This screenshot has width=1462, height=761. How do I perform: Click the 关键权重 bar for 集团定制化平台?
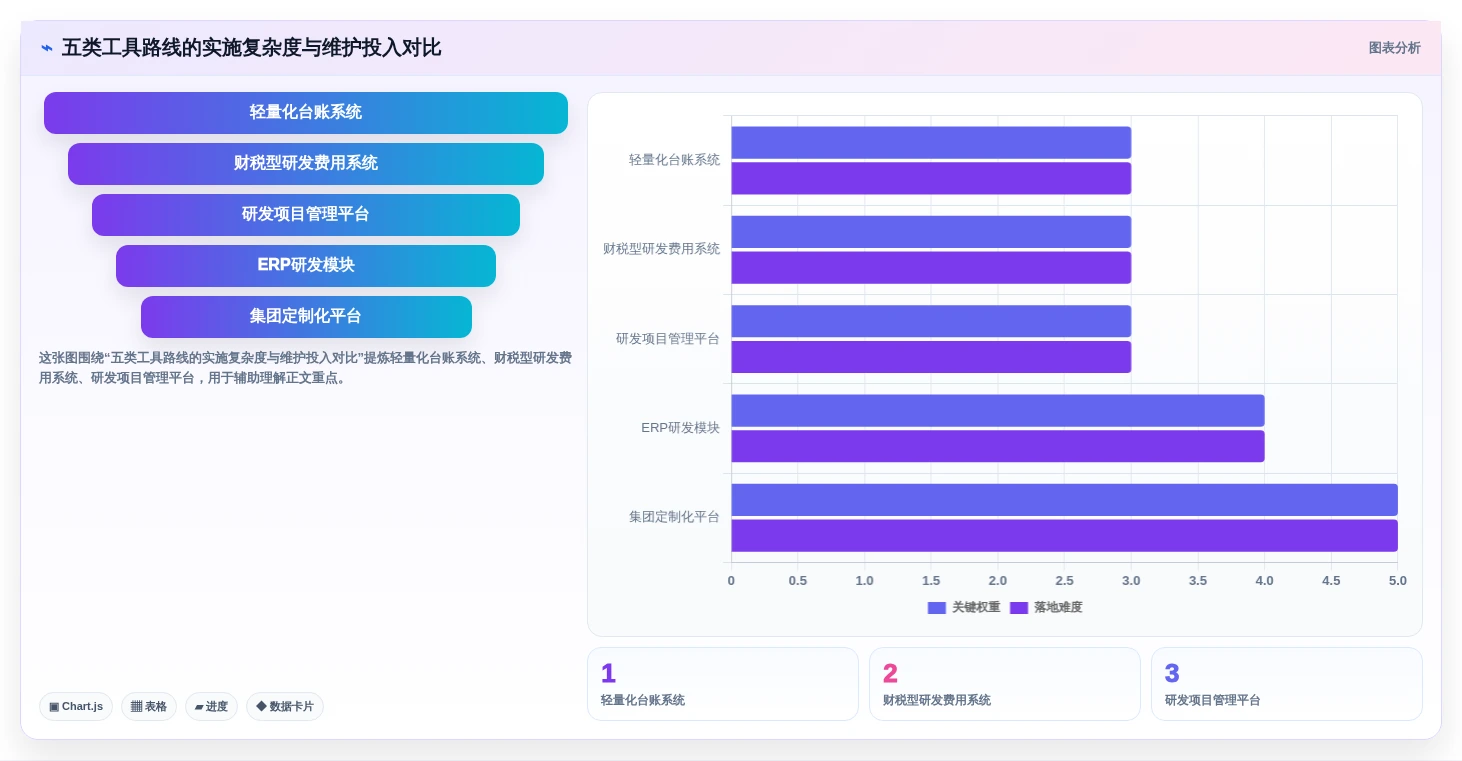tap(1064, 500)
